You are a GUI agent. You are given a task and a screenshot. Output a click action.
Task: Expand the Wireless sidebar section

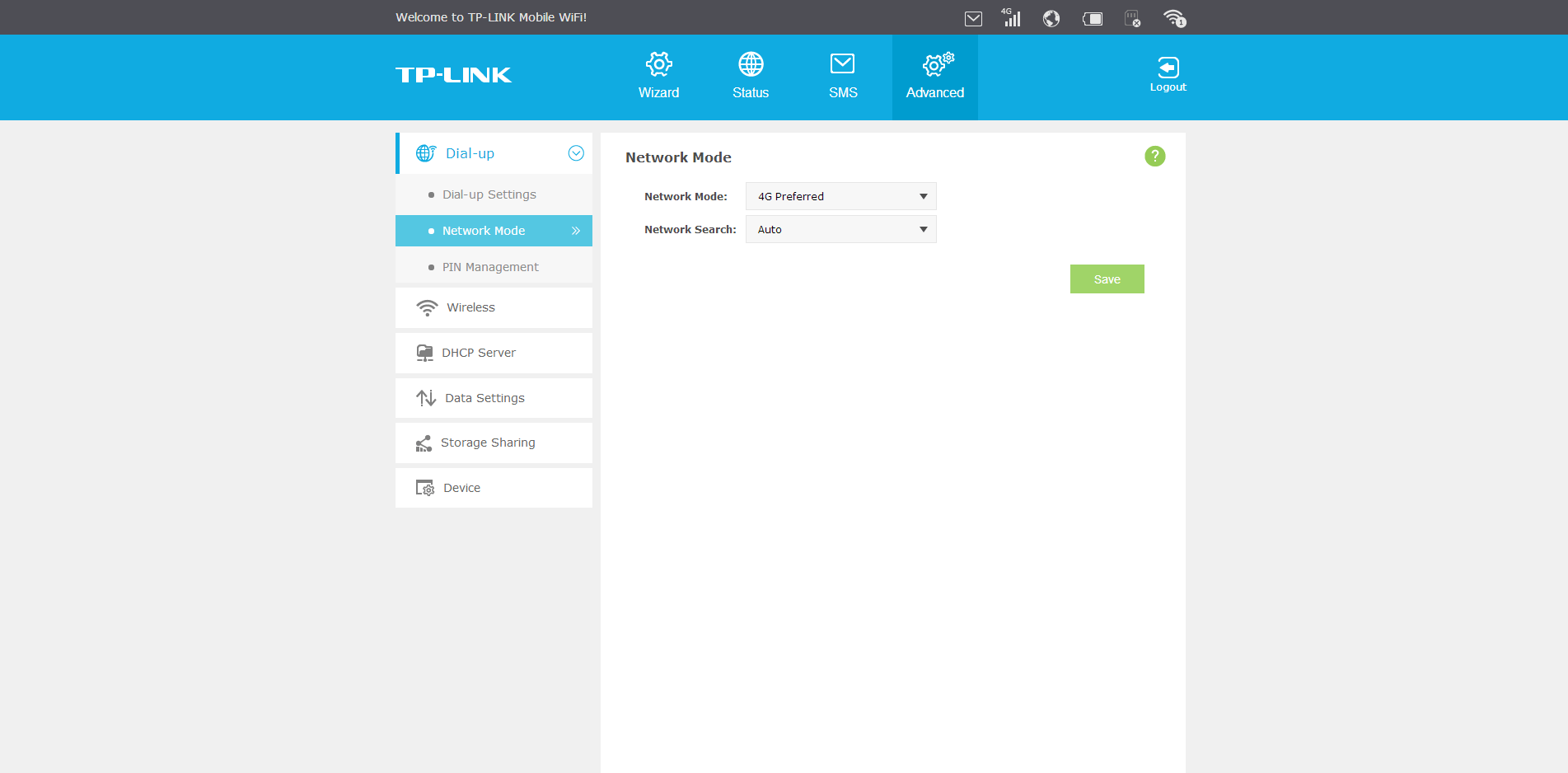[470, 307]
